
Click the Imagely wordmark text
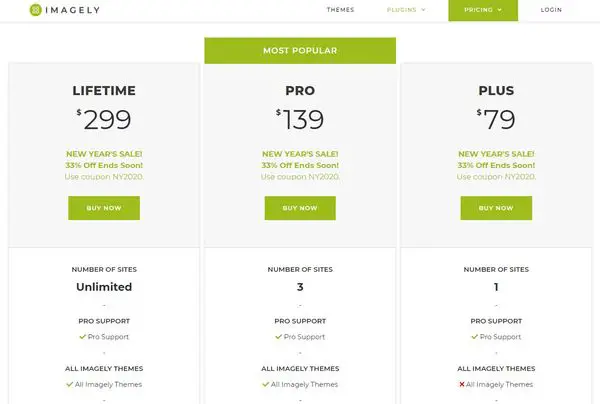[73, 10]
